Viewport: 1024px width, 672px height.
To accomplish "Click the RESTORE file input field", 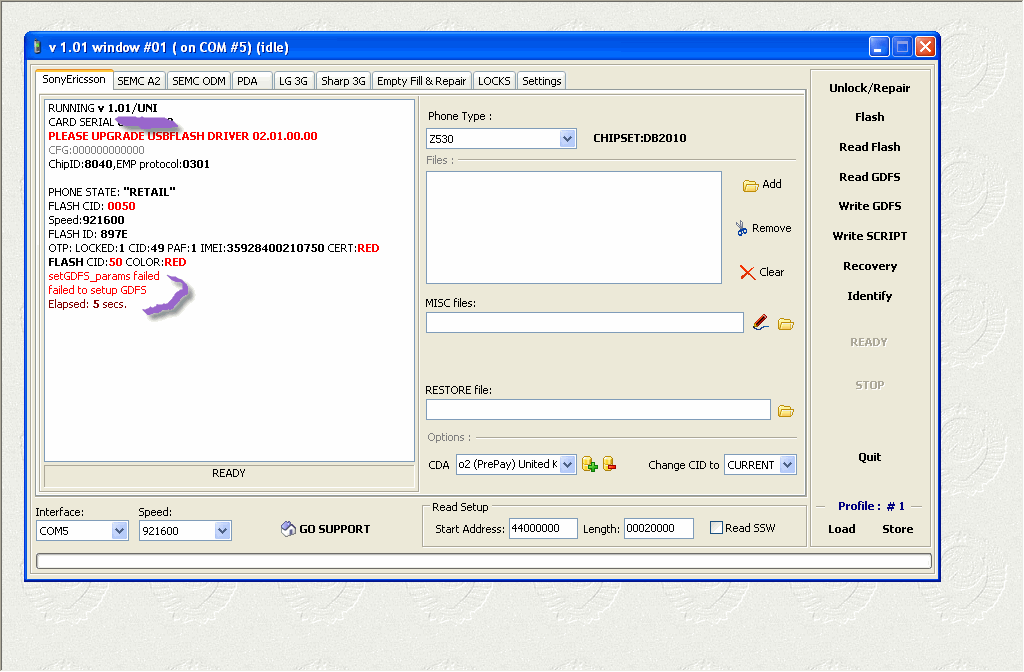I will (x=598, y=409).
